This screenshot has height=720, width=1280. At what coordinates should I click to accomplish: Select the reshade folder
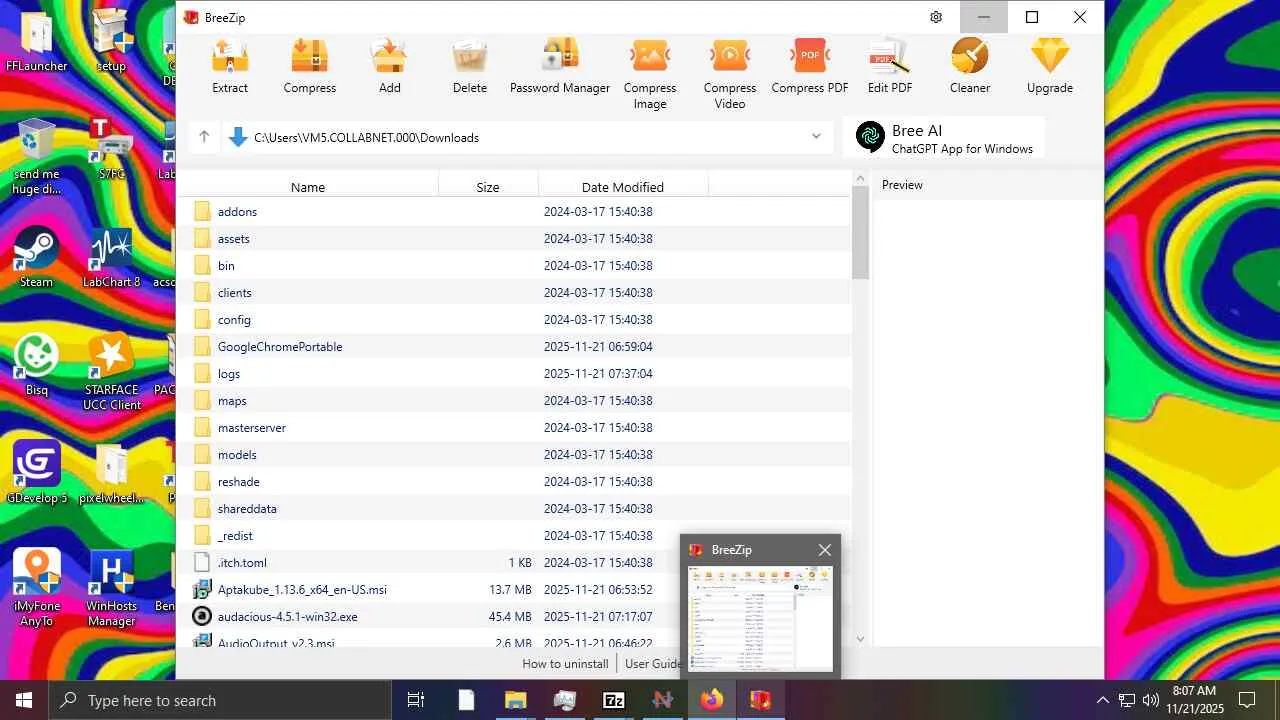[515, 482]
